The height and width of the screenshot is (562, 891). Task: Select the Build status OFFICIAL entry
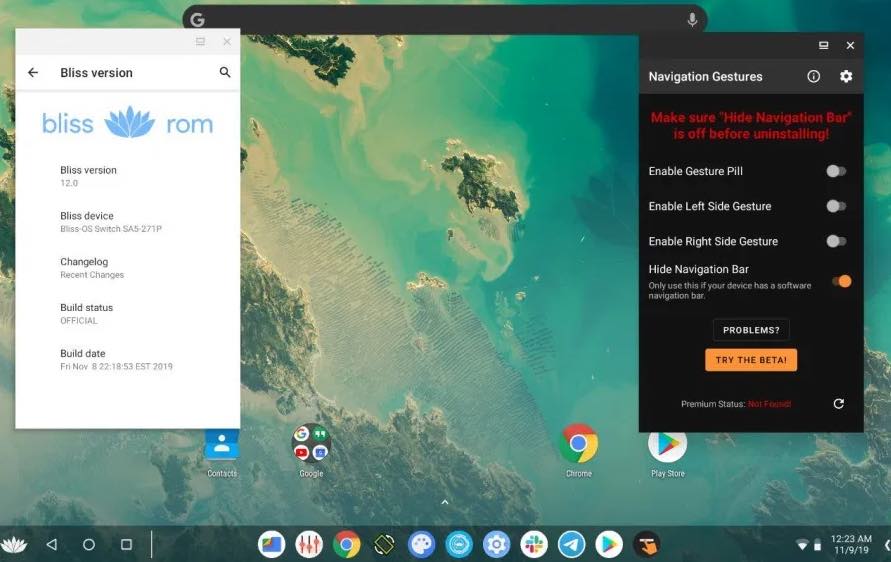click(x=127, y=314)
